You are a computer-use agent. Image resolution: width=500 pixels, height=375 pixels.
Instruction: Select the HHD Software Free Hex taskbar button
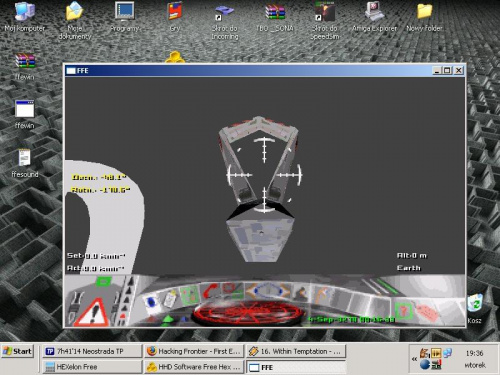point(194,367)
